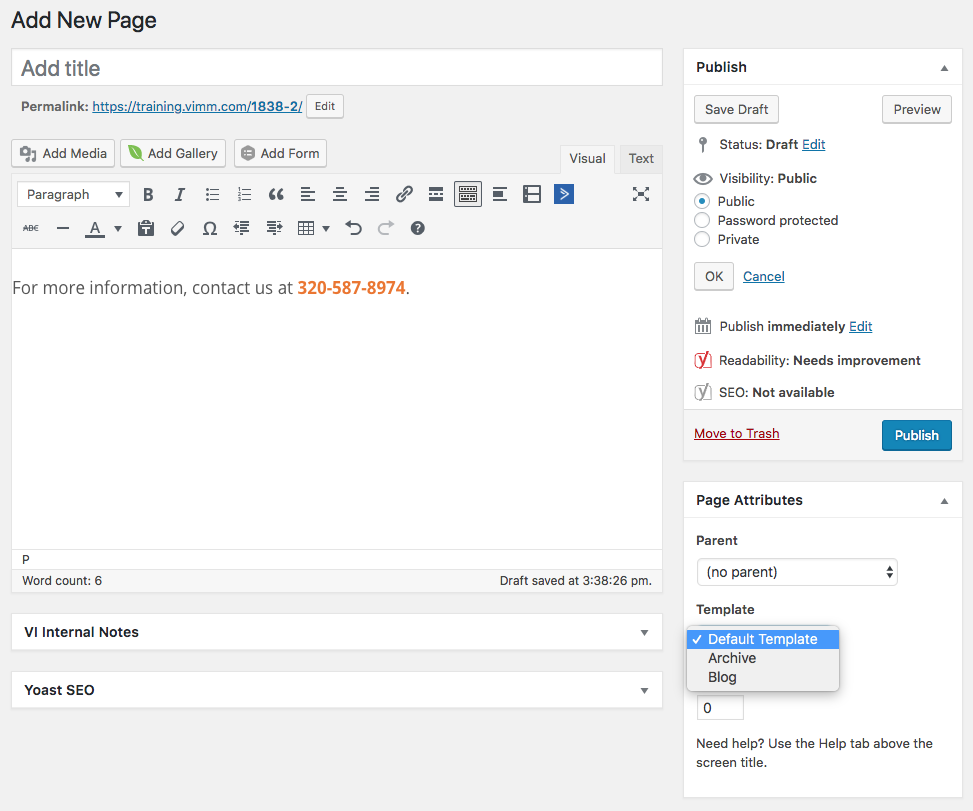Click the Preview button
The width and height of the screenshot is (973, 811).
pos(917,109)
